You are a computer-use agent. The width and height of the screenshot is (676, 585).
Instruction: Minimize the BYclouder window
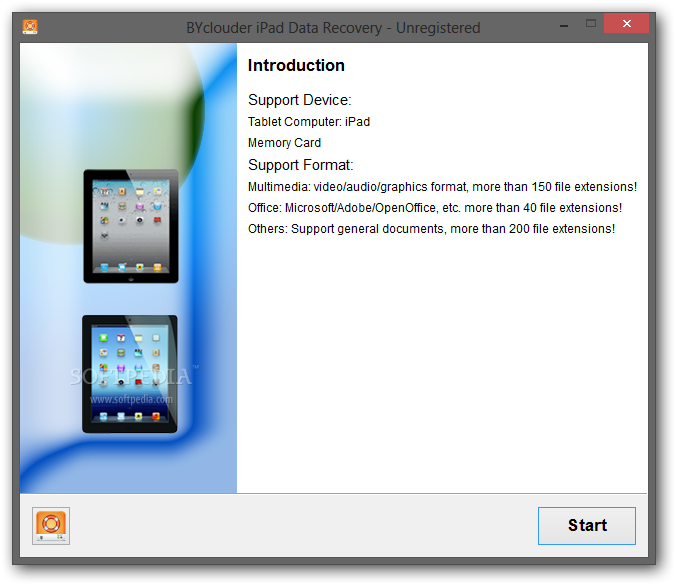pyautogui.click(x=564, y=26)
